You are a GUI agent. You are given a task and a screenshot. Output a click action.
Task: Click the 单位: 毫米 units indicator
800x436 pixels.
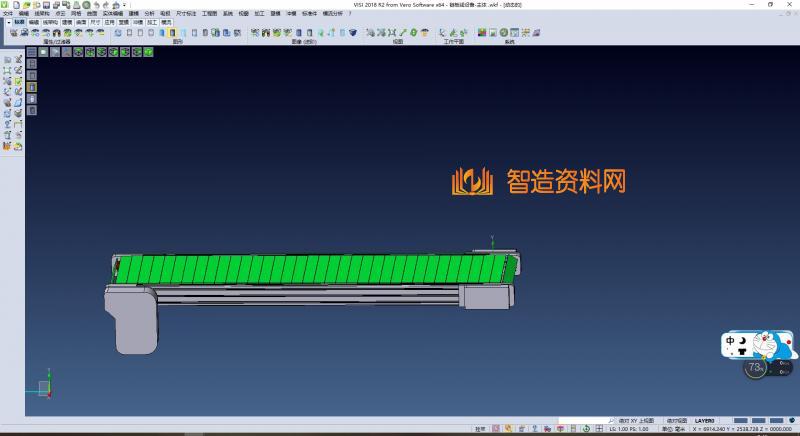click(x=674, y=429)
